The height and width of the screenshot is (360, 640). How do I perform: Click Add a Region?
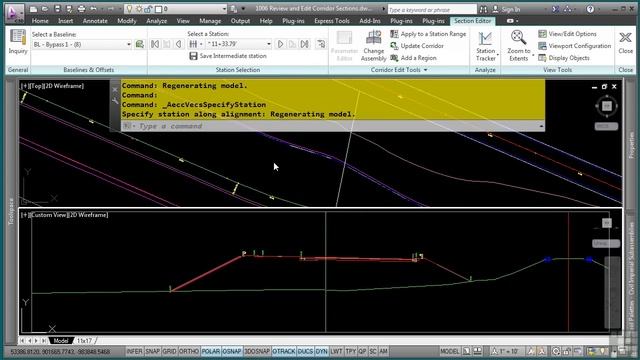[x=413, y=58]
